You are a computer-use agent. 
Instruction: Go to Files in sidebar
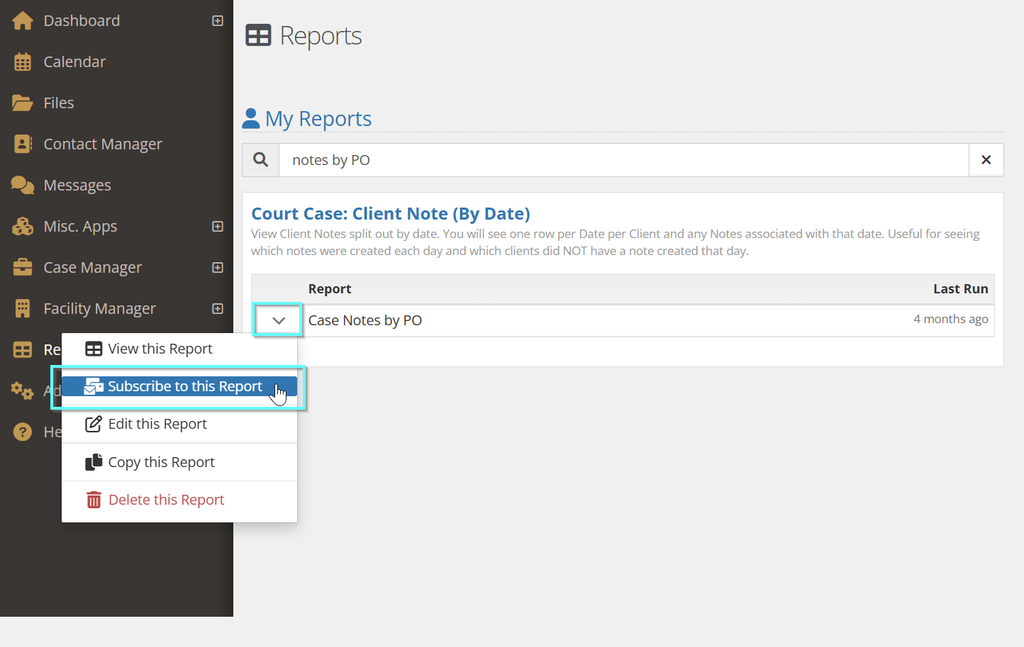pyautogui.click(x=59, y=103)
